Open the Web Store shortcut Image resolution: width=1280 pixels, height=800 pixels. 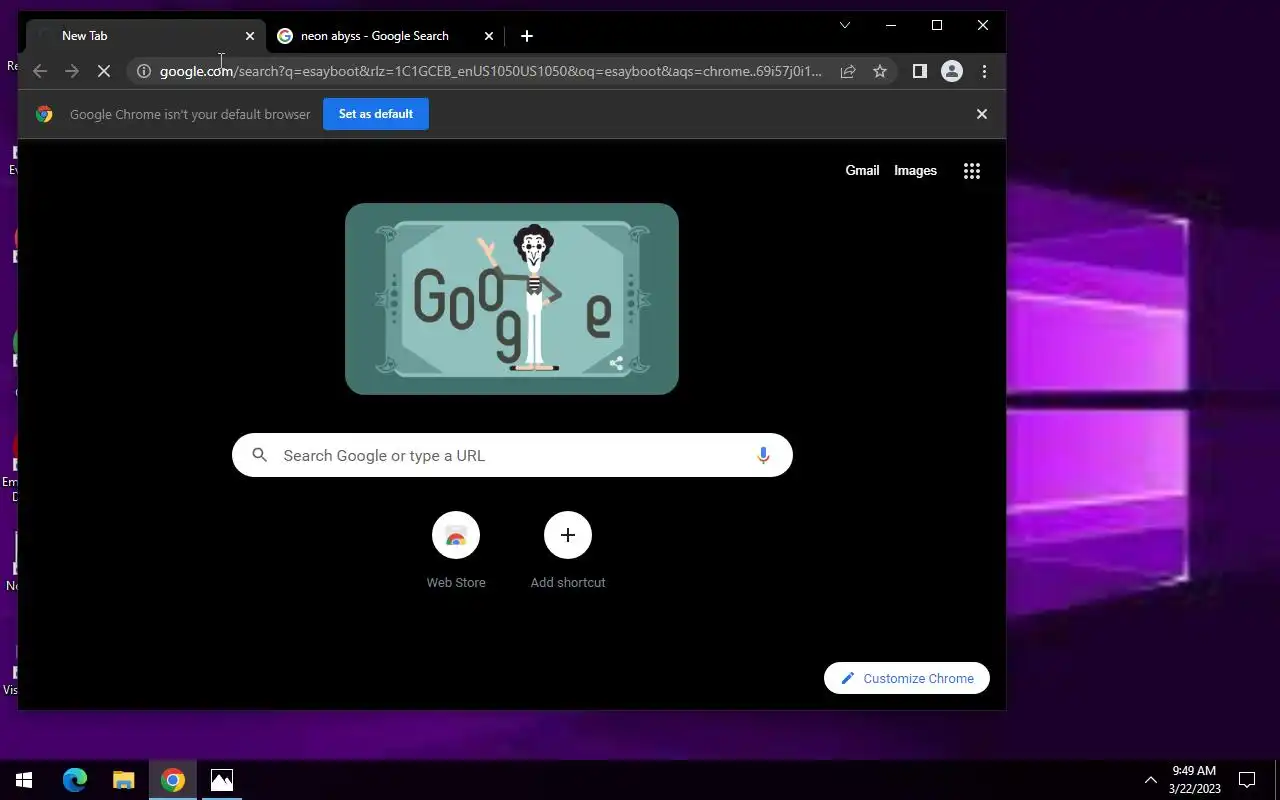(456, 551)
